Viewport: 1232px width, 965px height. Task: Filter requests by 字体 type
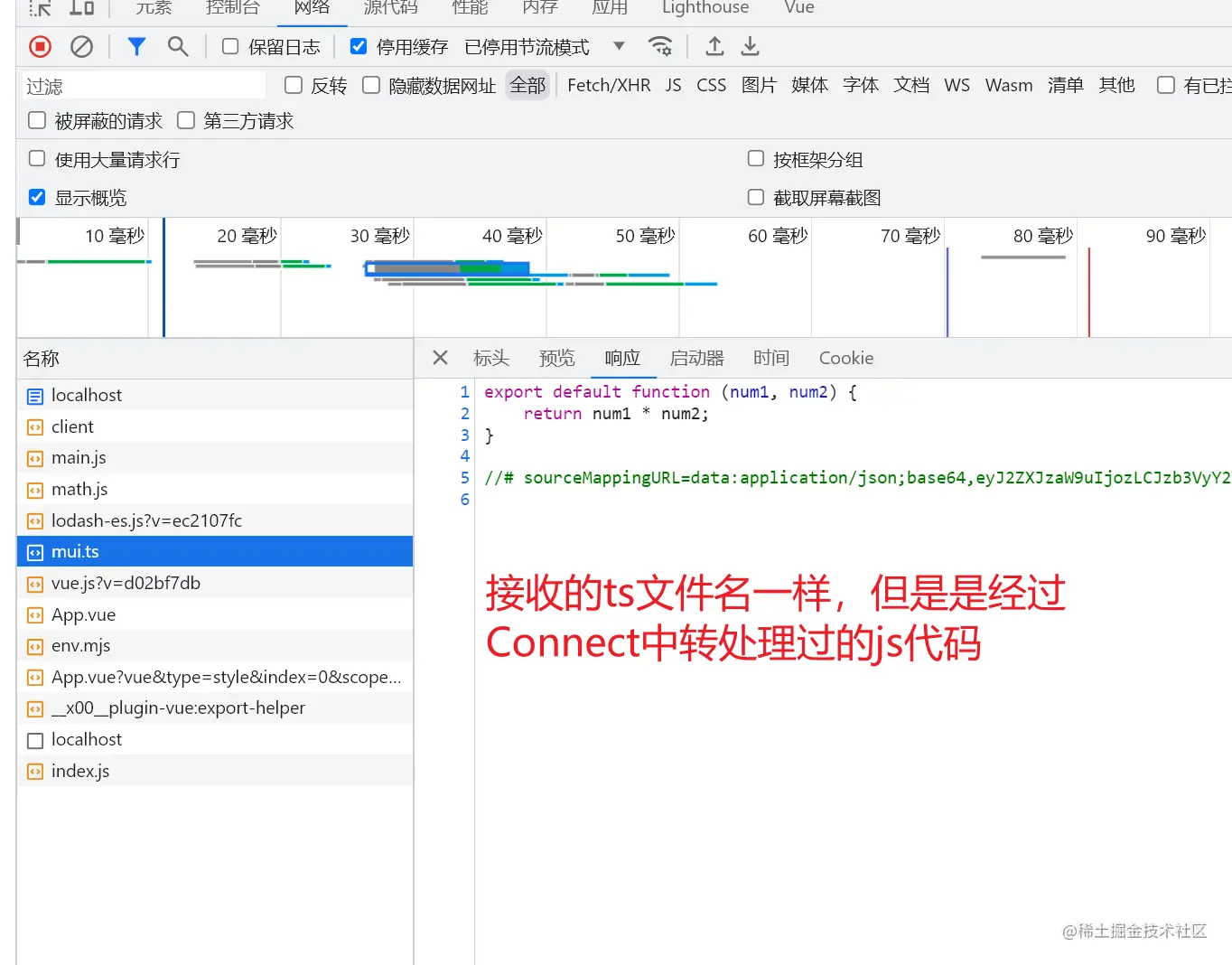click(861, 85)
